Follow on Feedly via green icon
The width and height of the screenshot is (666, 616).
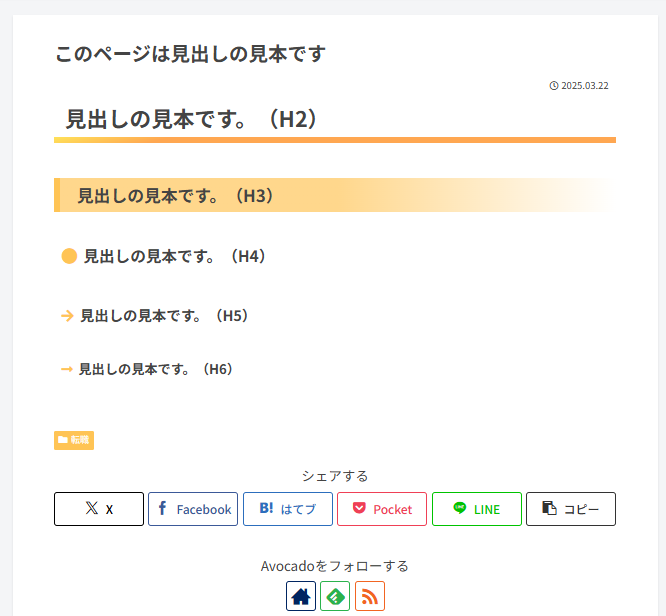tap(335, 597)
